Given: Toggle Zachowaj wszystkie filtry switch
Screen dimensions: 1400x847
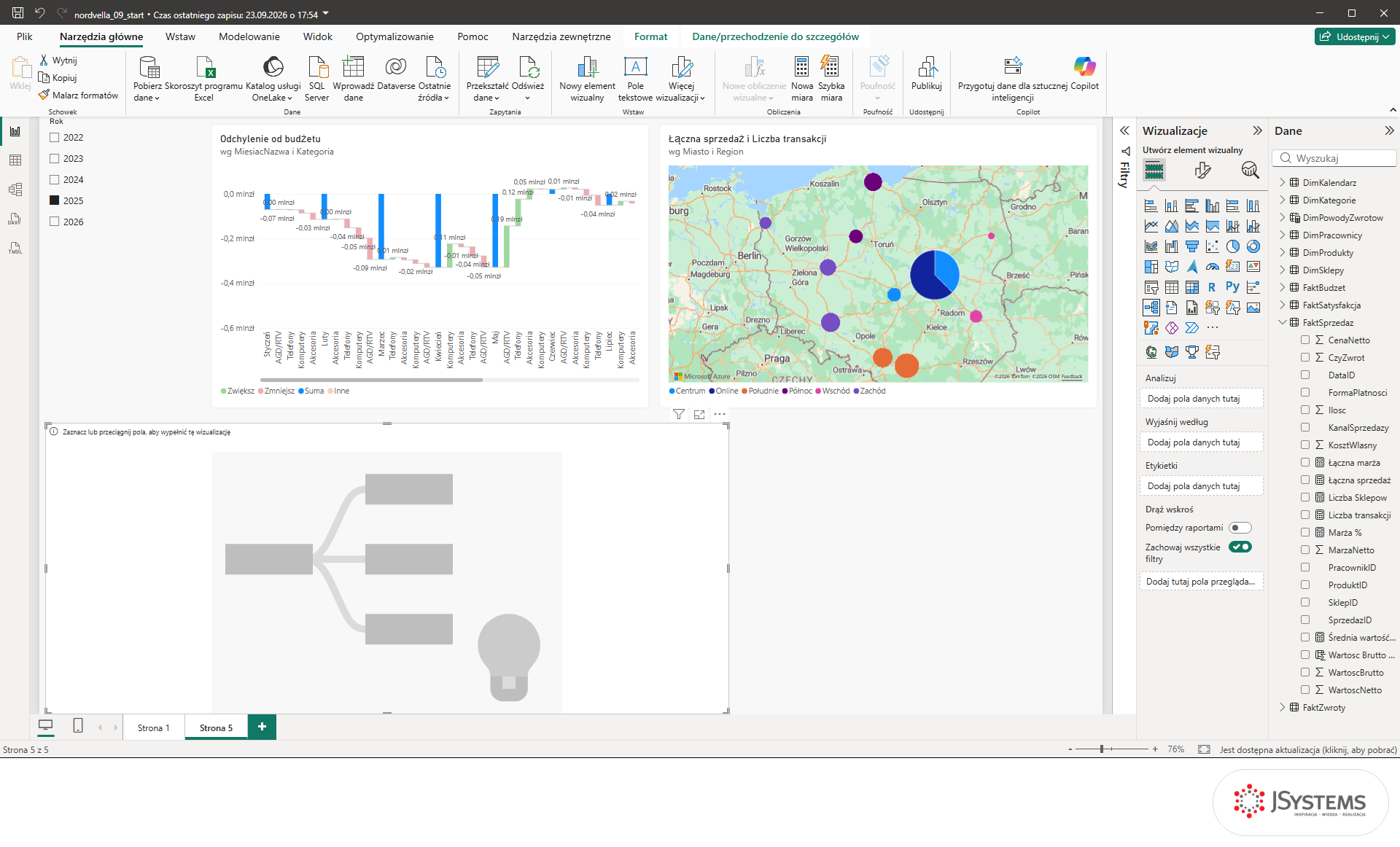Looking at the screenshot, I should pos(1240,547).
